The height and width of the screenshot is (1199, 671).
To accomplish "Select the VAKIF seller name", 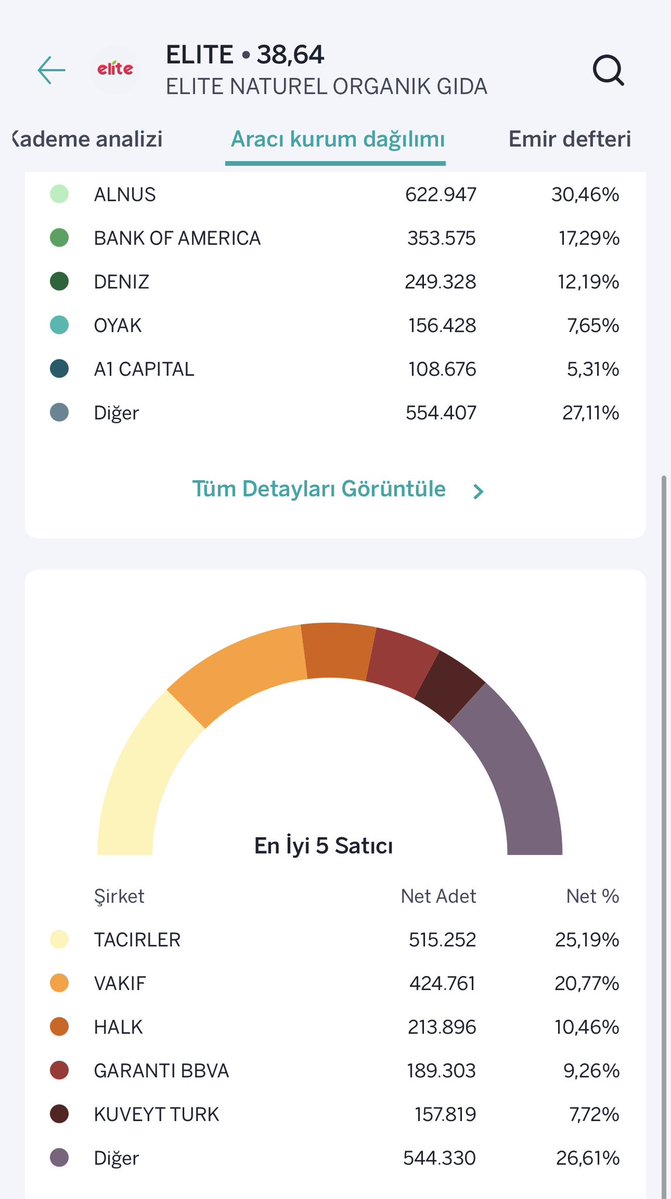I will (119, 983).
